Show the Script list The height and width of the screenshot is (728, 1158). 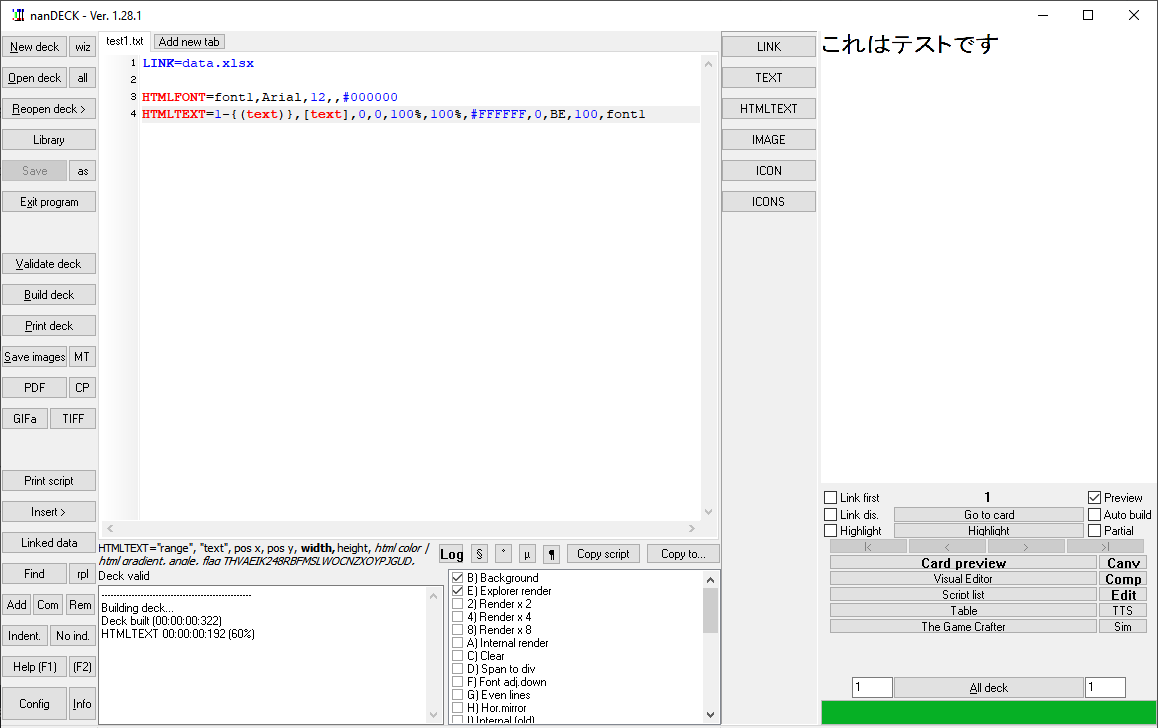click(963, 594)
